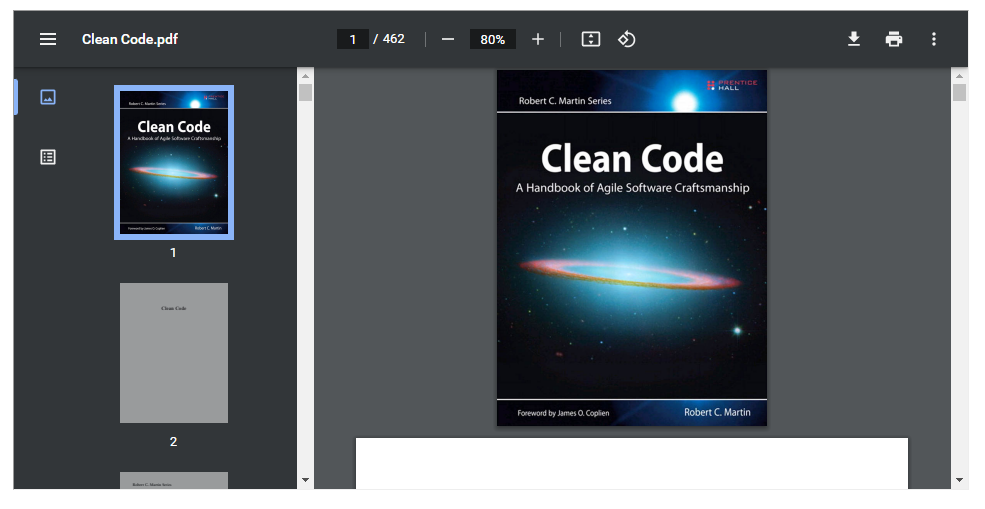Open the more actions three-dot menu
The width and height of the screenshot is (985, 509).
tap(934, 39)
